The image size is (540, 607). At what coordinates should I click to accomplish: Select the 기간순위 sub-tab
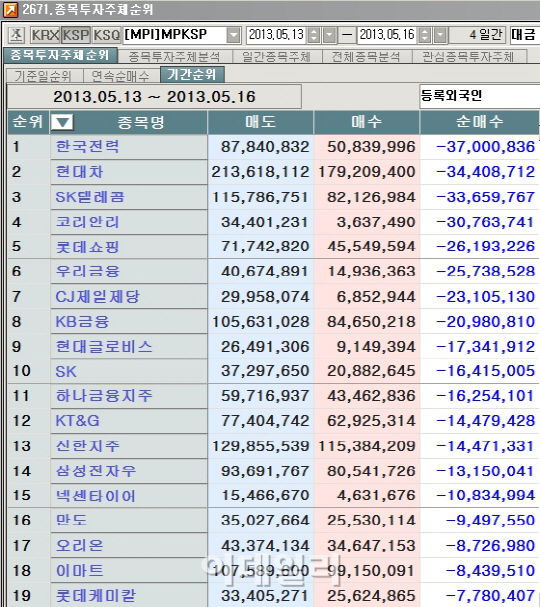coord(192,74)
